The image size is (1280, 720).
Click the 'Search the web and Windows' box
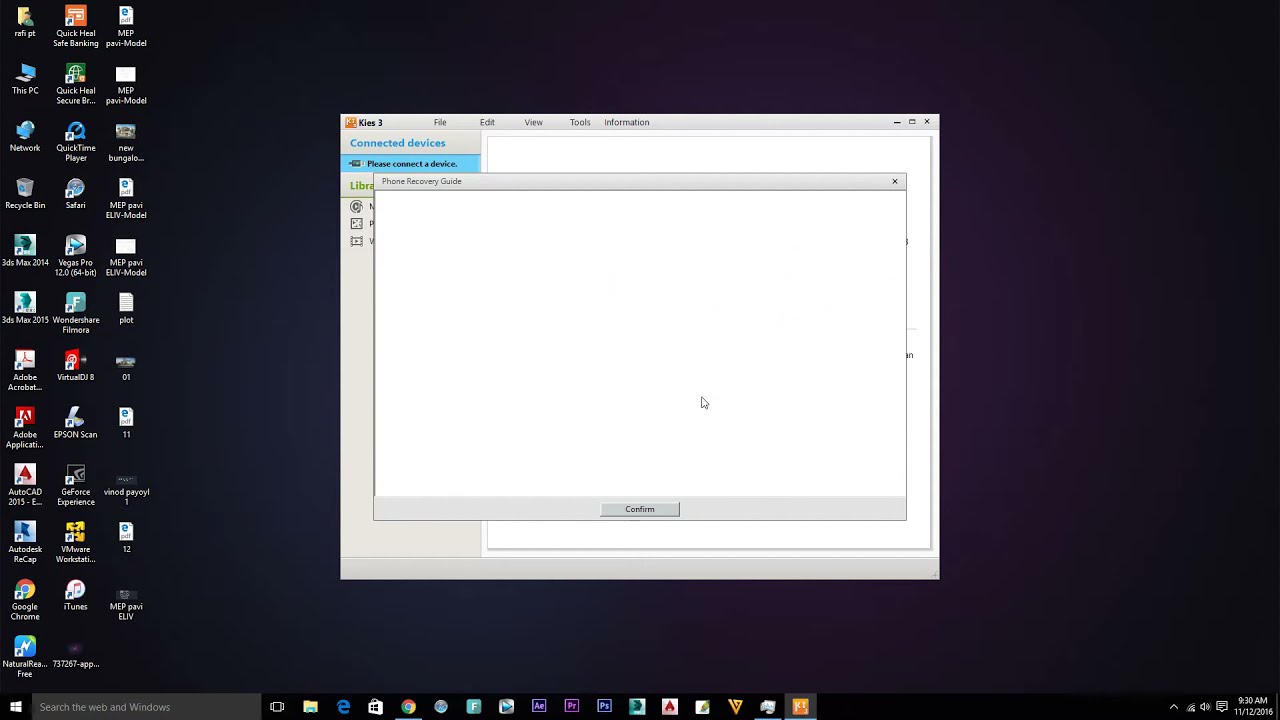146,707
